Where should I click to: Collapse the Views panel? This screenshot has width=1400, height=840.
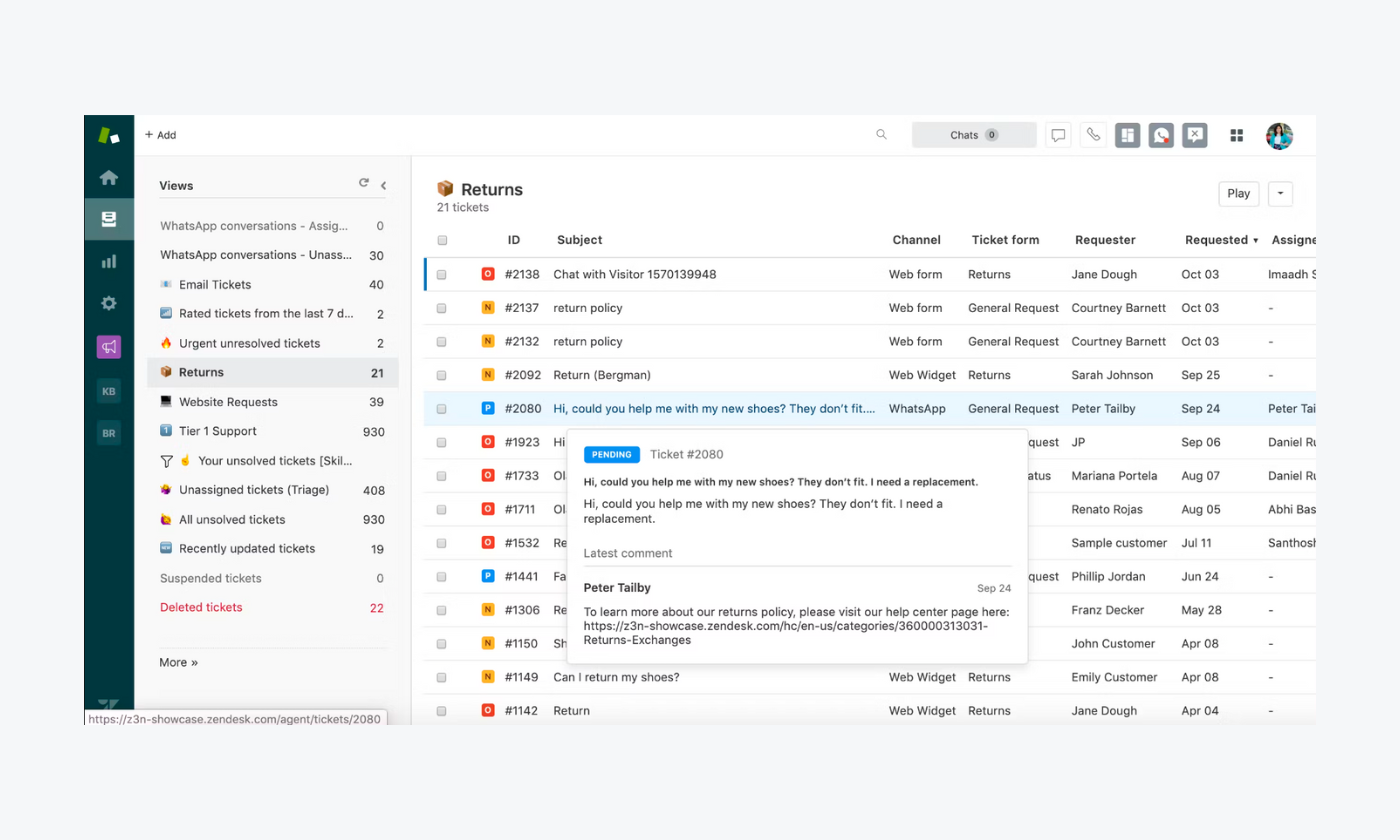[384, 185]
